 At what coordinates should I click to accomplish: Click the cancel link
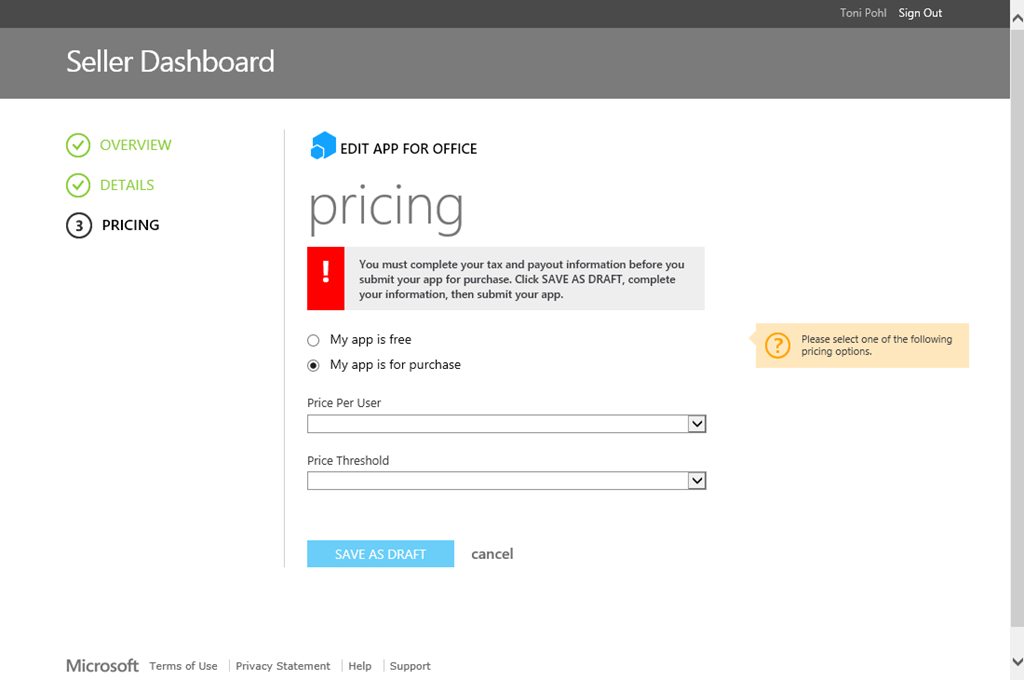pos(492,554)
